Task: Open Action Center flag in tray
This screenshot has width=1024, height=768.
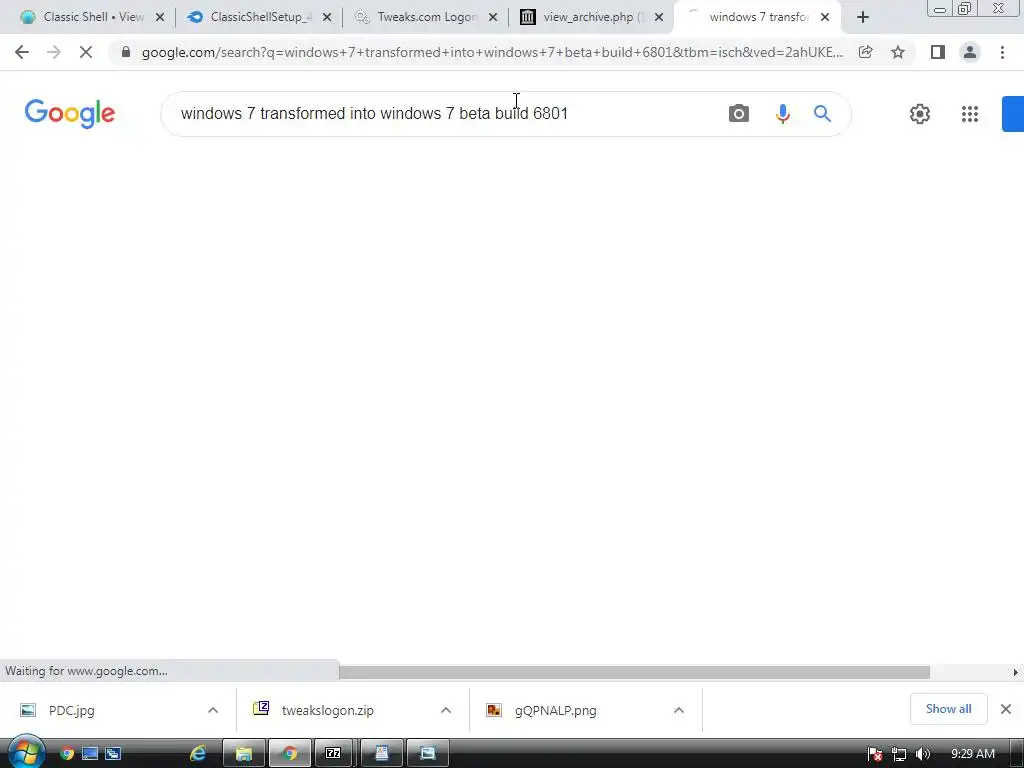Action: (x=875, y=754)
